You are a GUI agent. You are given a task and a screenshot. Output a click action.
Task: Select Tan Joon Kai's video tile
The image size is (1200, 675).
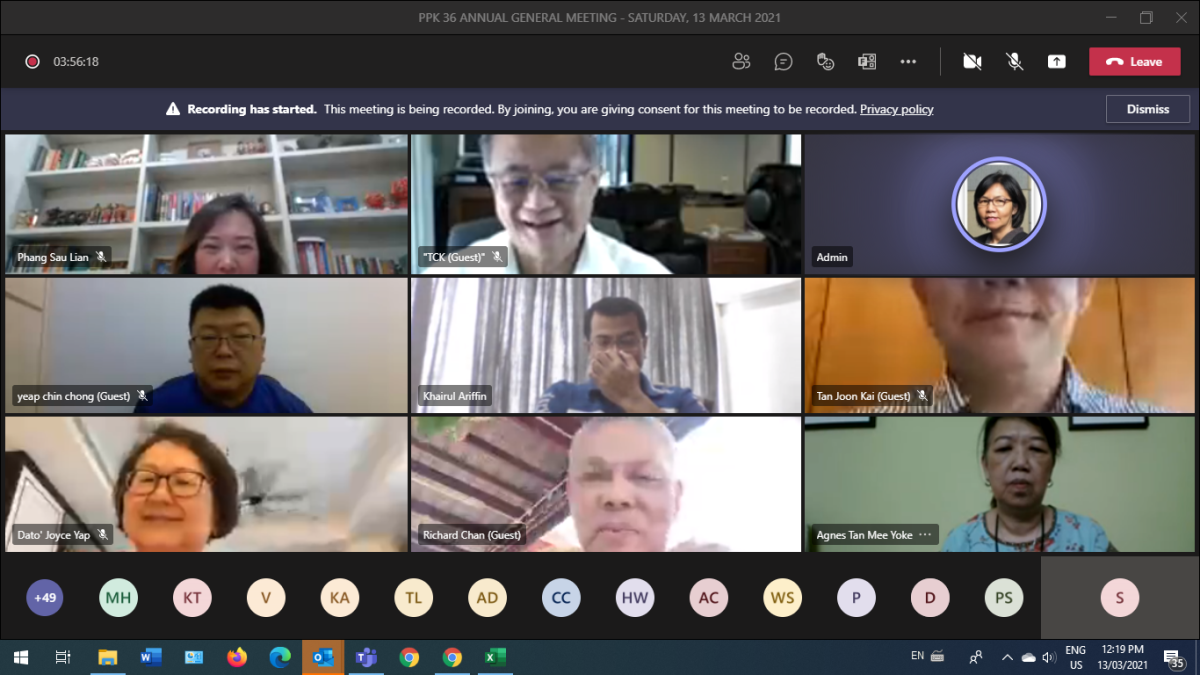[x=1000, y=345]
